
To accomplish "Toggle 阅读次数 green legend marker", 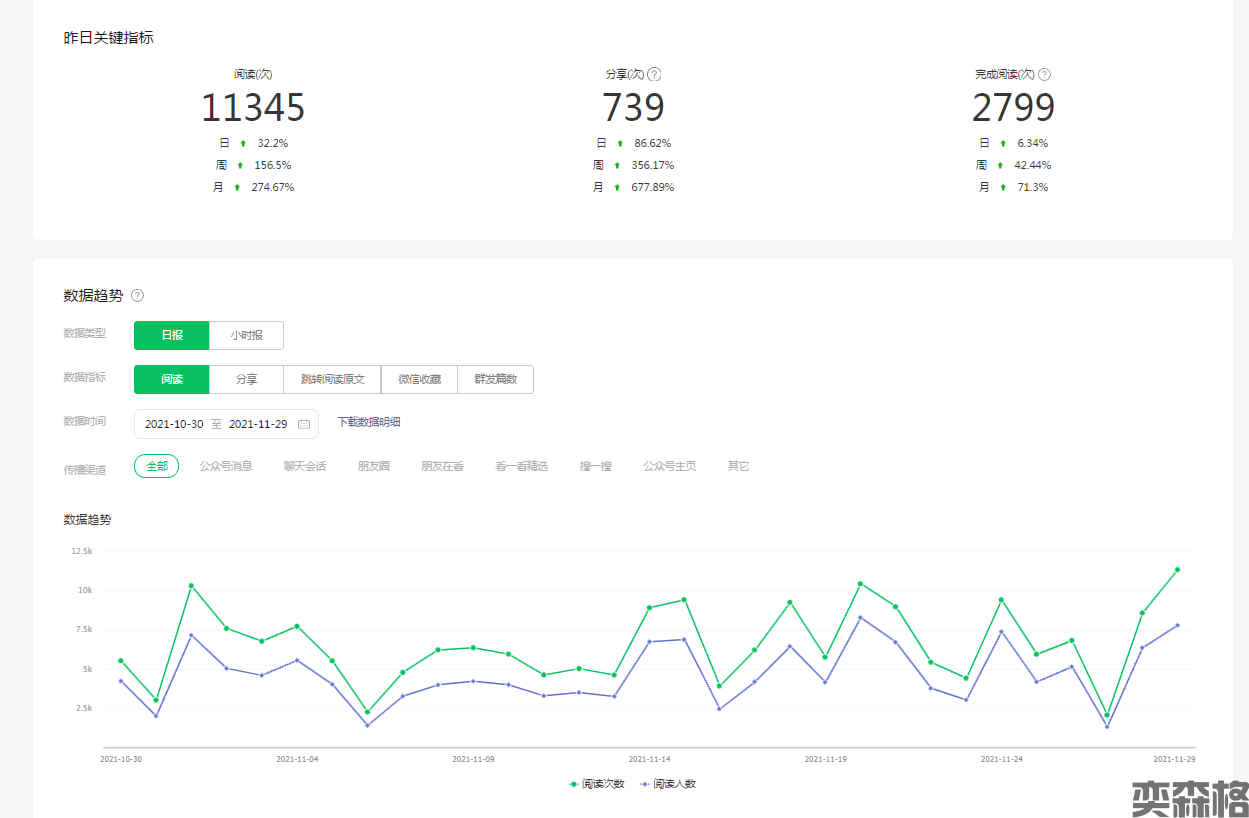I will [x=573, y=784].
